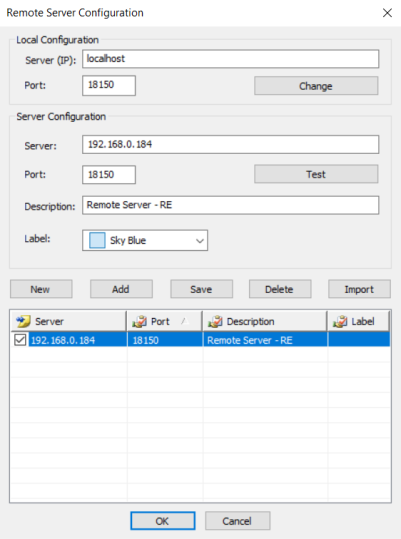Click the Description text field
This screenshot has width=401, height=539.
pyautogui.click(x=231, y=205)
